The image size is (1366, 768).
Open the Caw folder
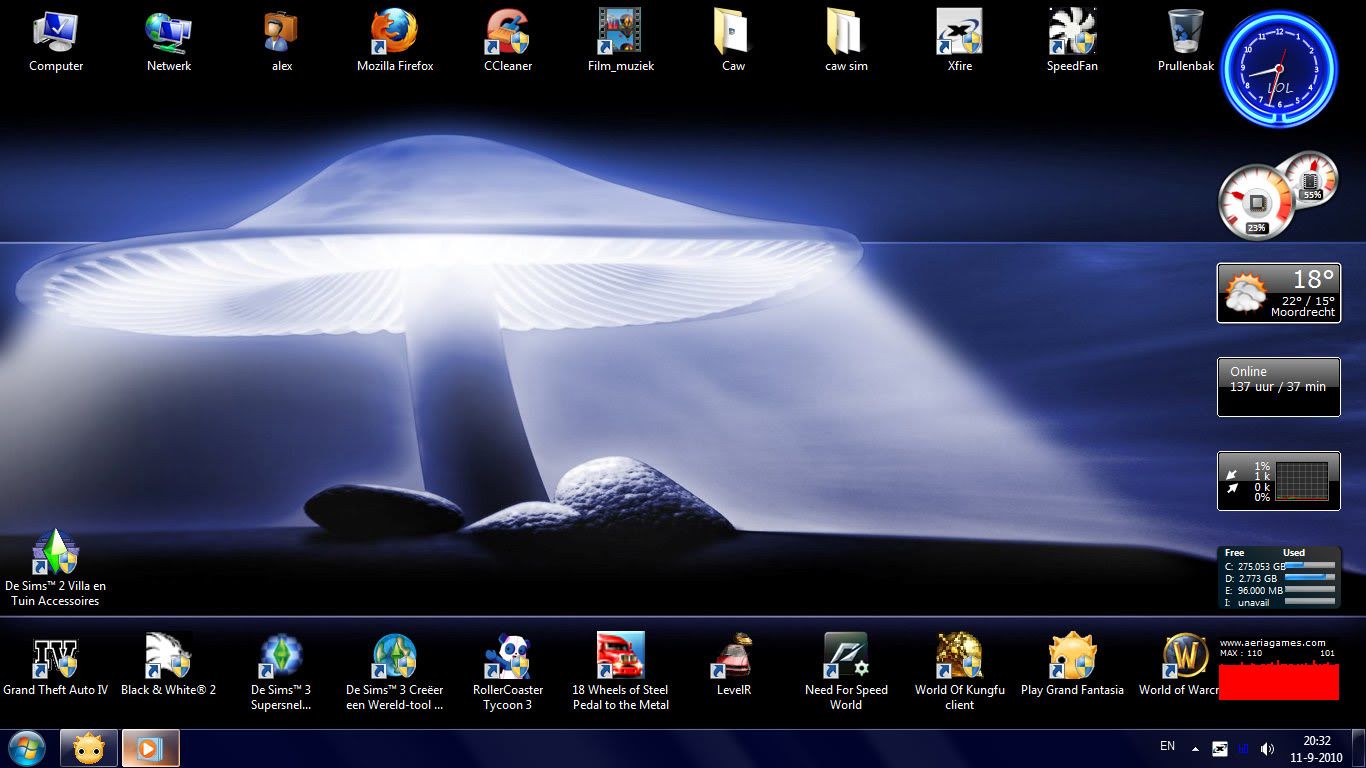click(x=733, y=41)
